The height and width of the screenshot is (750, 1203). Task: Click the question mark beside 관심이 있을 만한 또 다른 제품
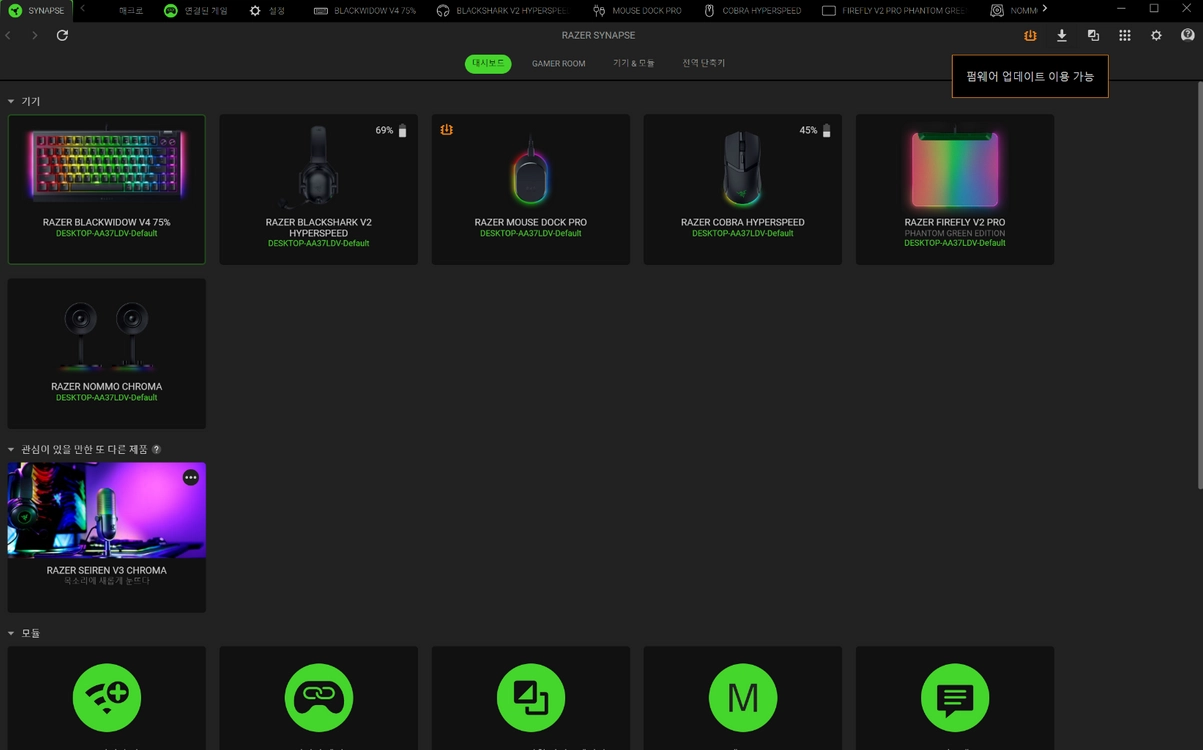coord(156,450)
